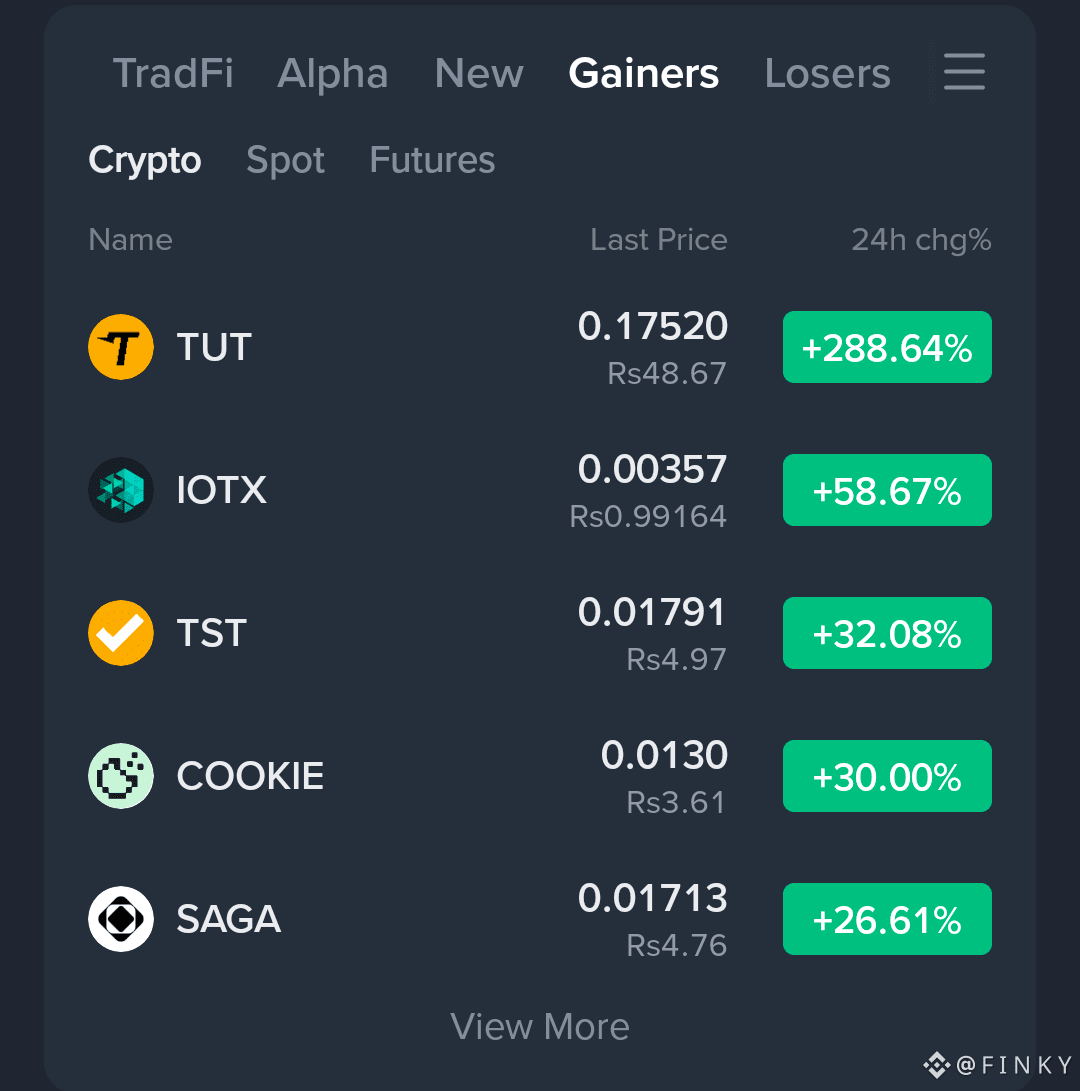This screenshot has height=1091, width=1080.
Task: Select the Gainers tab
Action: click(x=644, y=73)
